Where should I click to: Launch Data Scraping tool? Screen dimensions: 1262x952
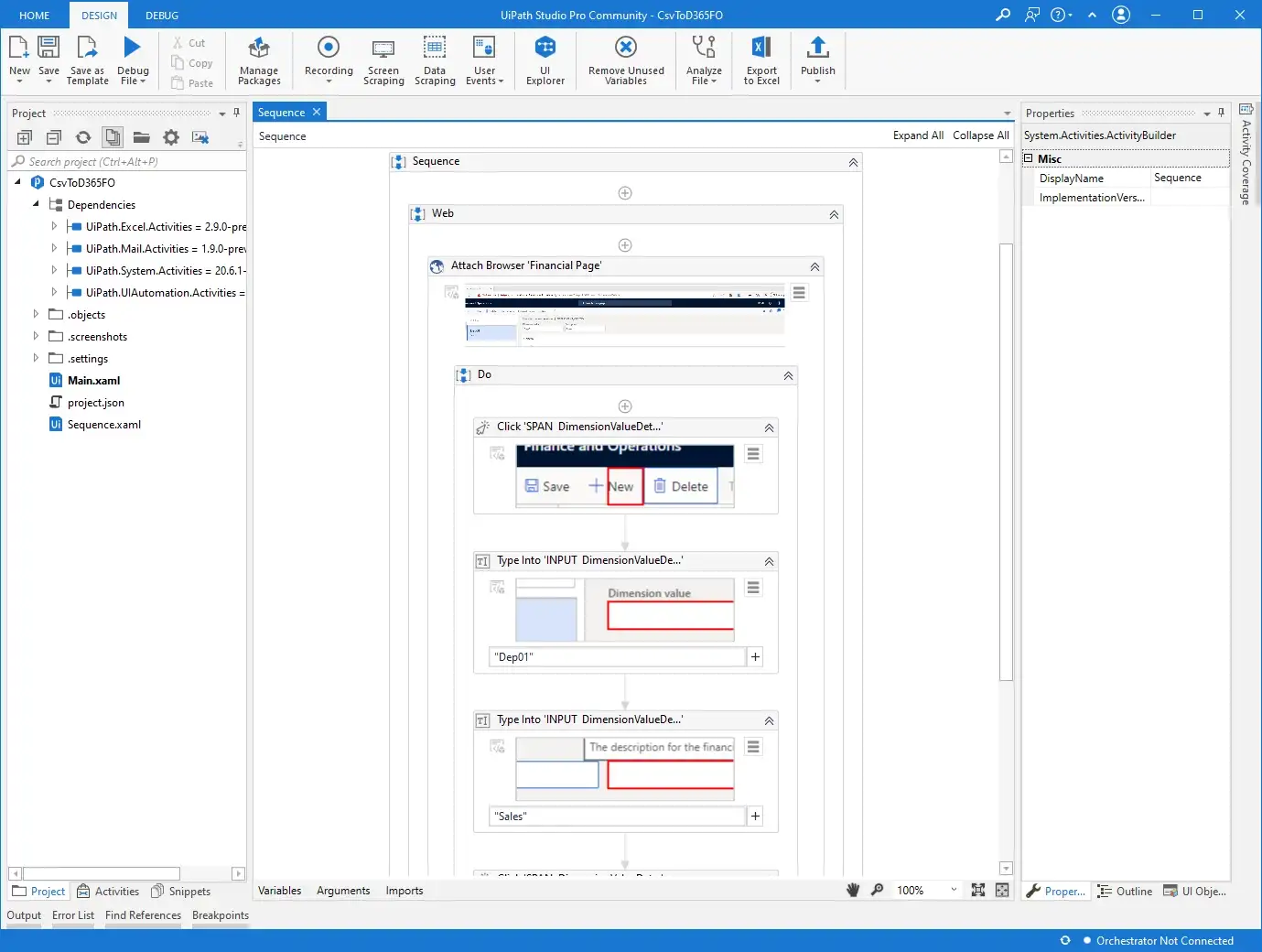click(x=435, y=60)
